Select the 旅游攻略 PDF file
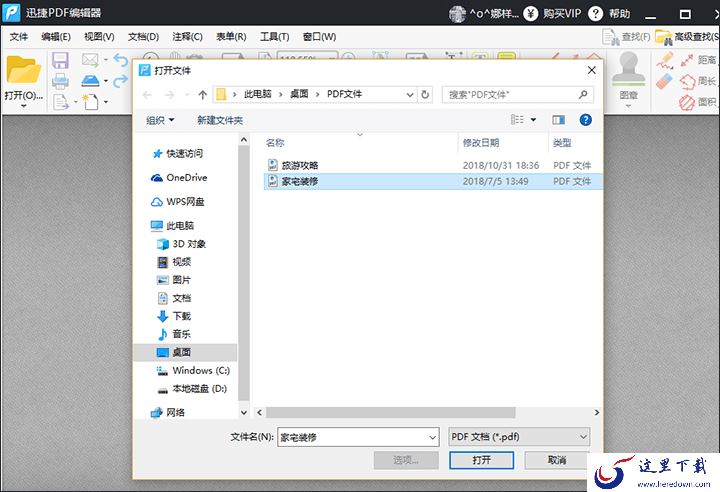This screenshot has height=492, width=720. (x=433, y=165)
